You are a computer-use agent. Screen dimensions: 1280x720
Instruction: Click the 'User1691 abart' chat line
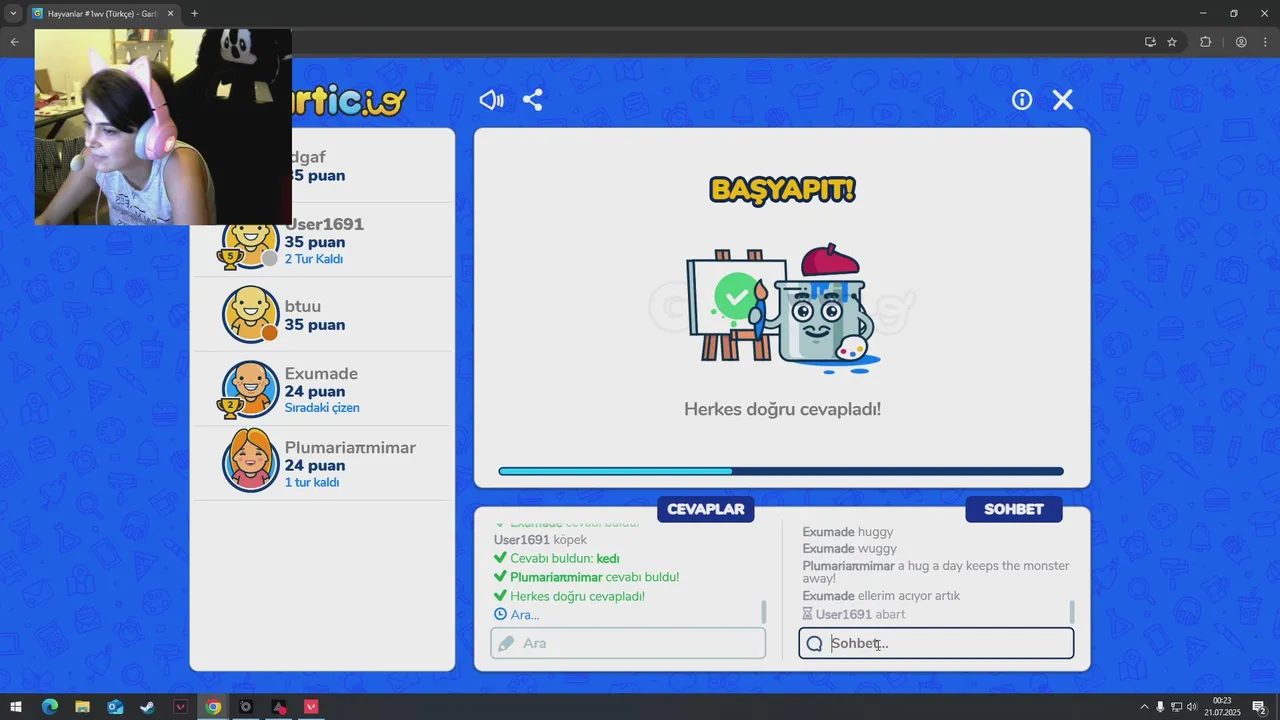pos(854,614)
